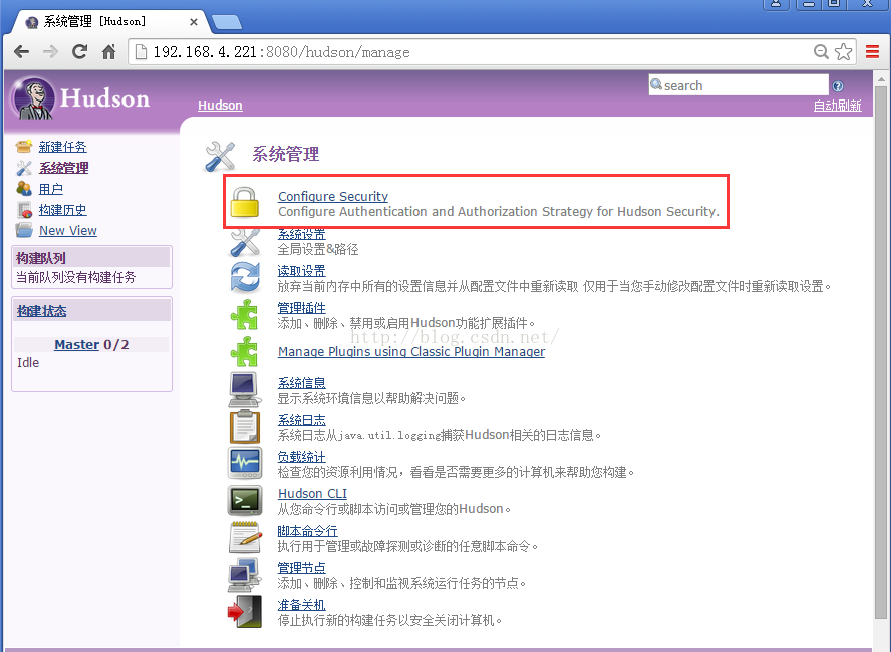The height and width of the screenshot is (652, 891).
Task: Open the Master node link
Action: [x=77, y=344]
